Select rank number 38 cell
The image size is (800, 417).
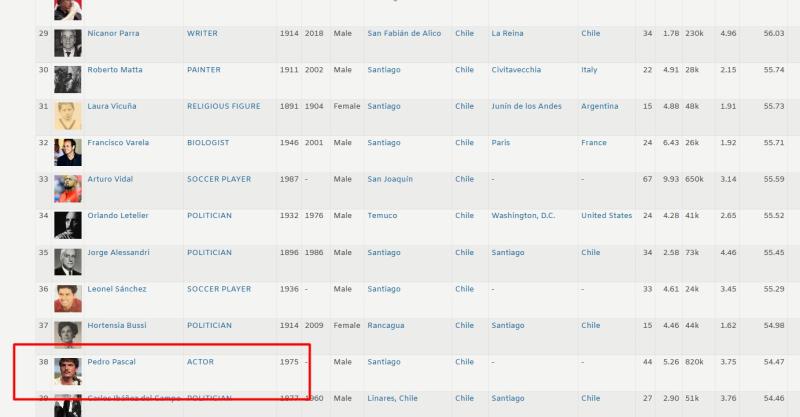pos(44,362)
